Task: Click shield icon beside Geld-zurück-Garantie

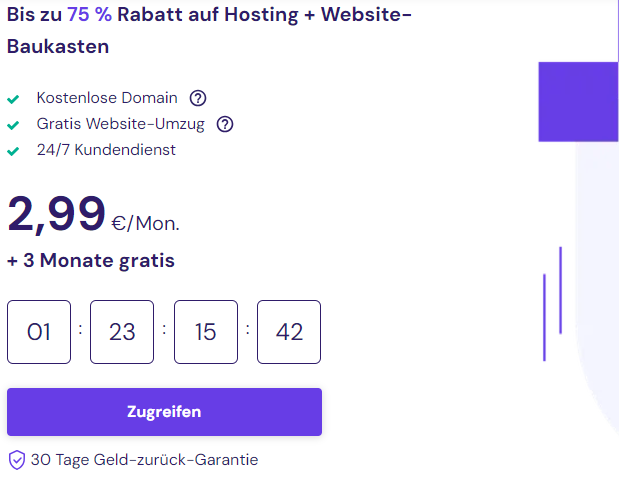Action: [x=17, y=460]
